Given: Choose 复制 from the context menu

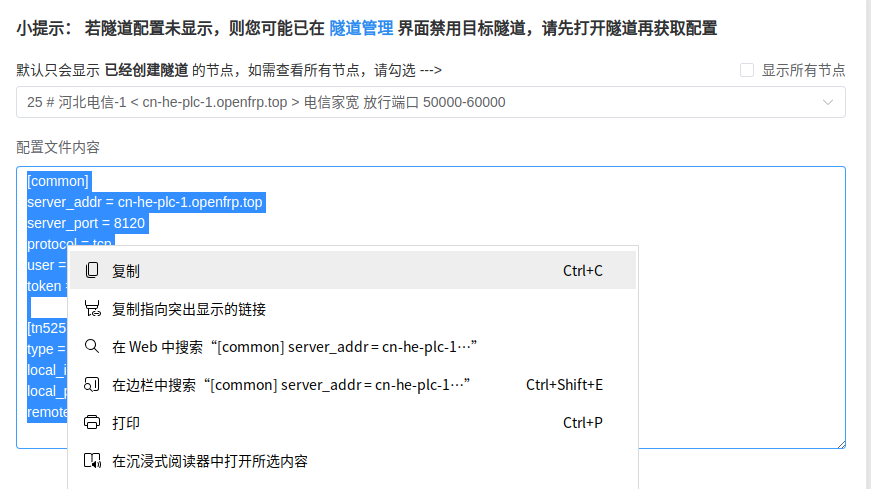Looking at the screenshot, I should coord(126,271).
